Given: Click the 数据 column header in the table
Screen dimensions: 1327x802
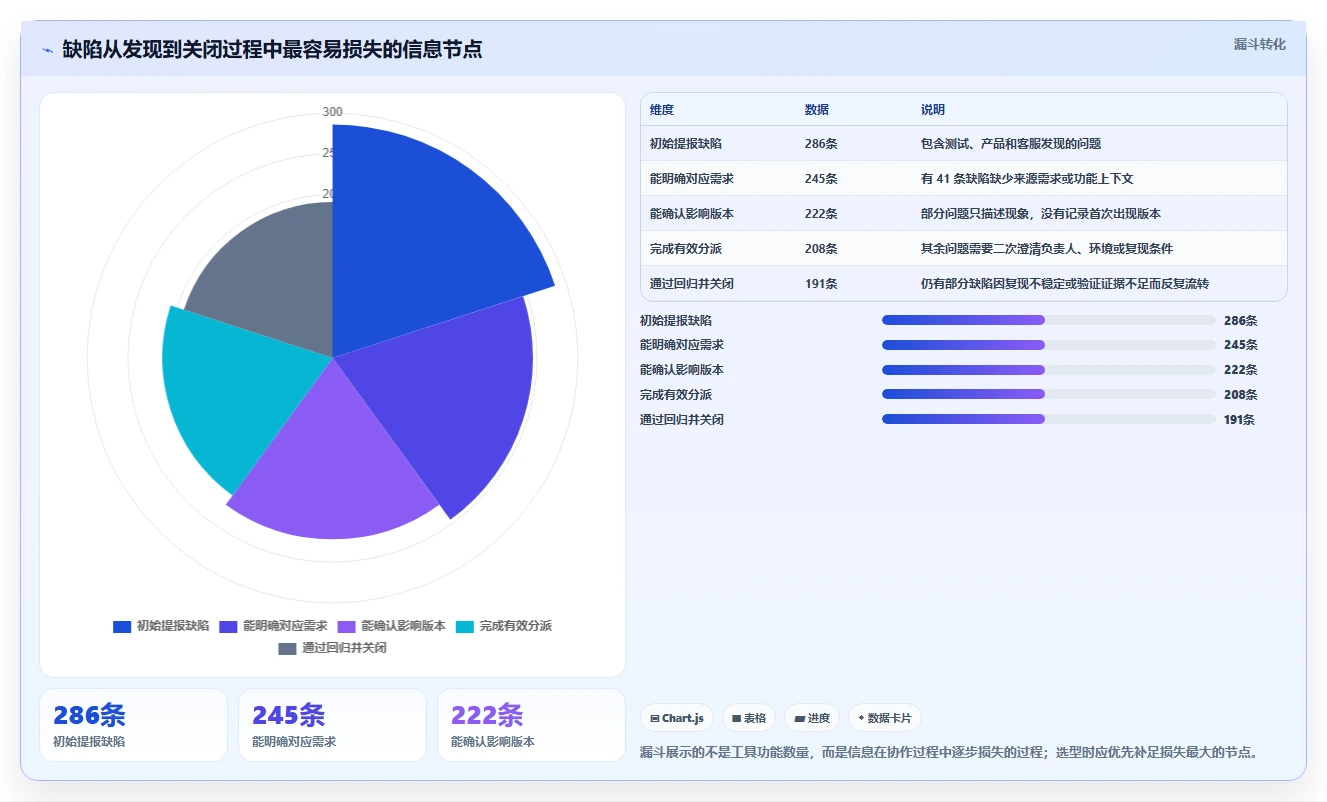Looking at the screenshot, I should [817, 110].
